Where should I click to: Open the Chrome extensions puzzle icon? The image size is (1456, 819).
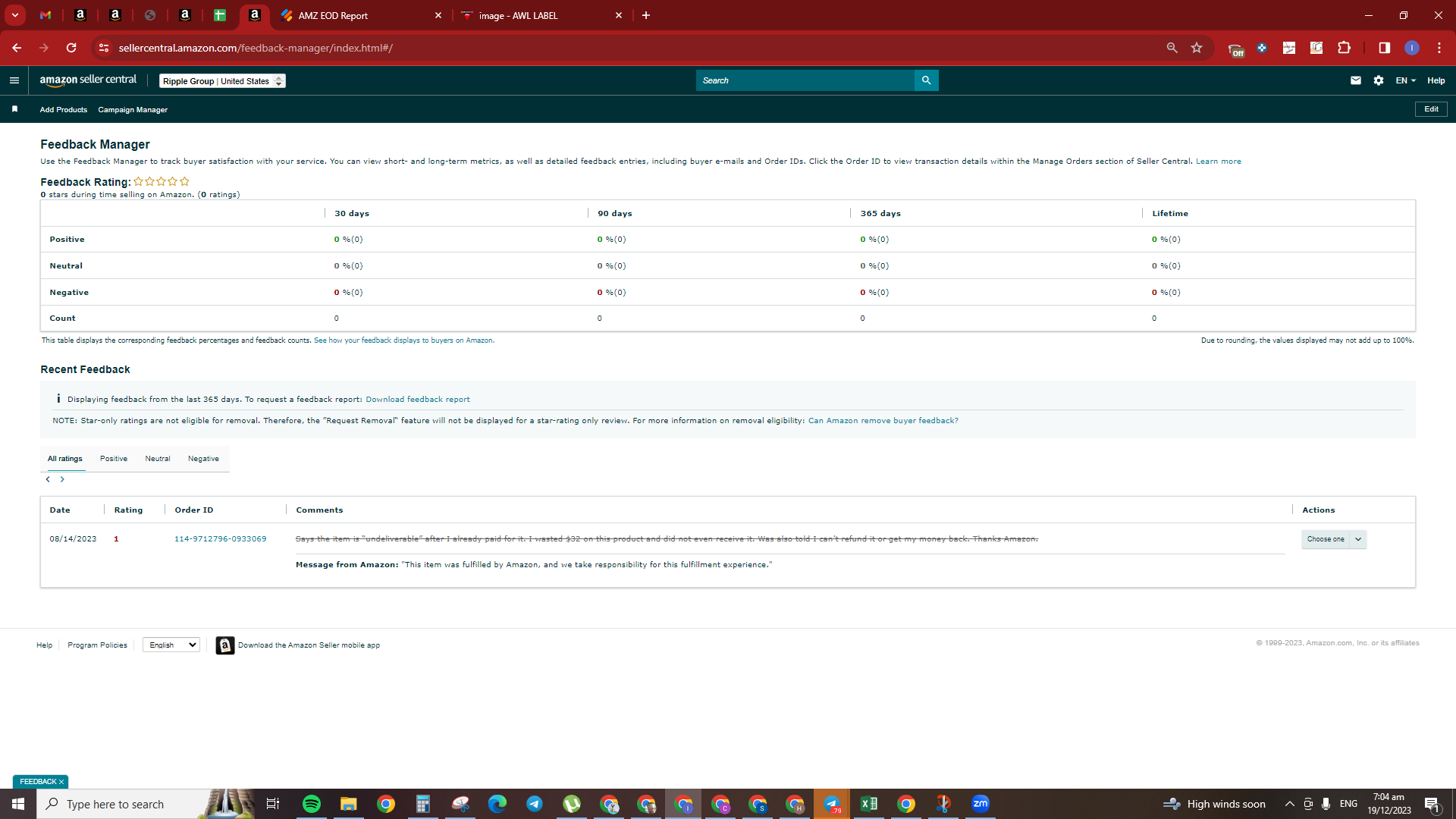pyautogui.click(x=1345, y=48)
